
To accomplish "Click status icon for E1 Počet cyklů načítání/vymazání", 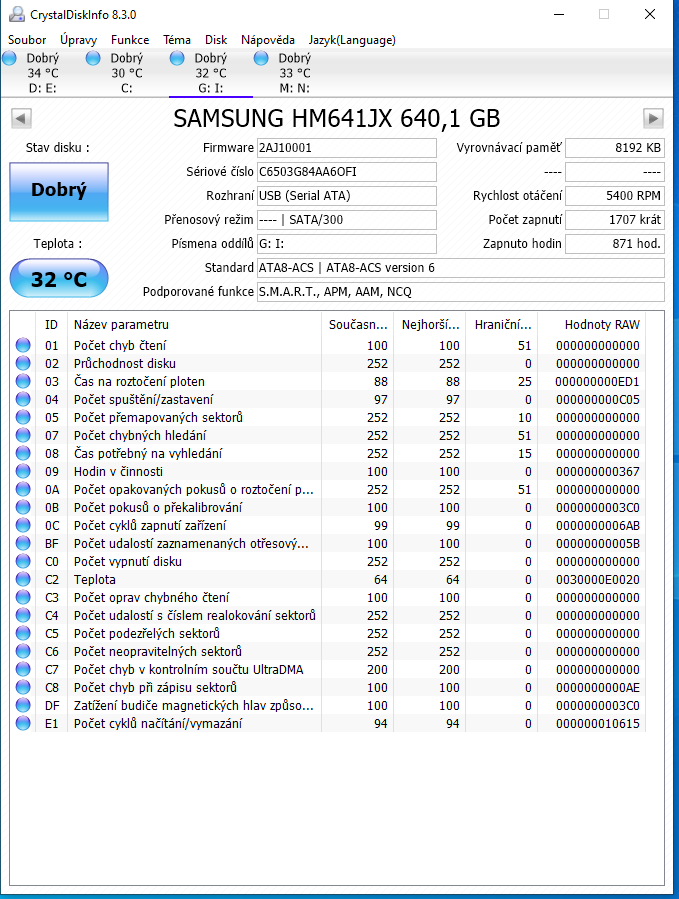I will pyautogui.click(x=23, y=723).
